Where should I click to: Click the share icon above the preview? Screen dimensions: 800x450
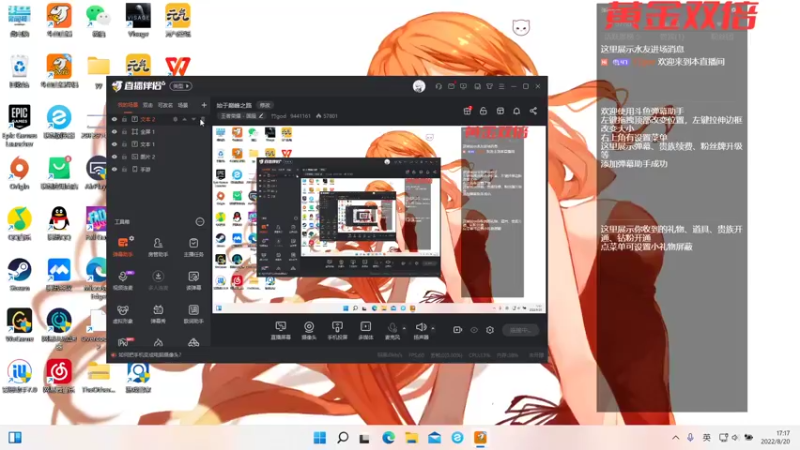coord(533,111)
